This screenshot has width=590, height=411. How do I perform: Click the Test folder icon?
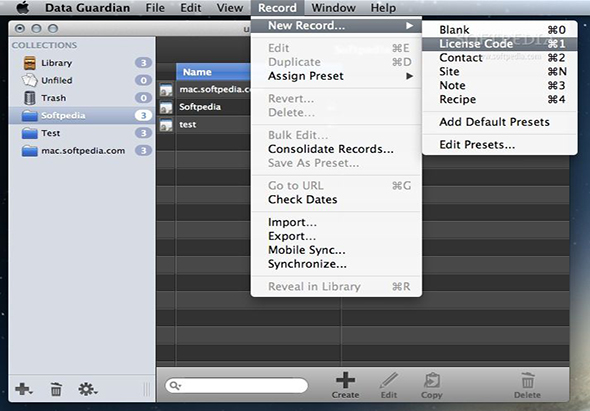tap(30, 133)
